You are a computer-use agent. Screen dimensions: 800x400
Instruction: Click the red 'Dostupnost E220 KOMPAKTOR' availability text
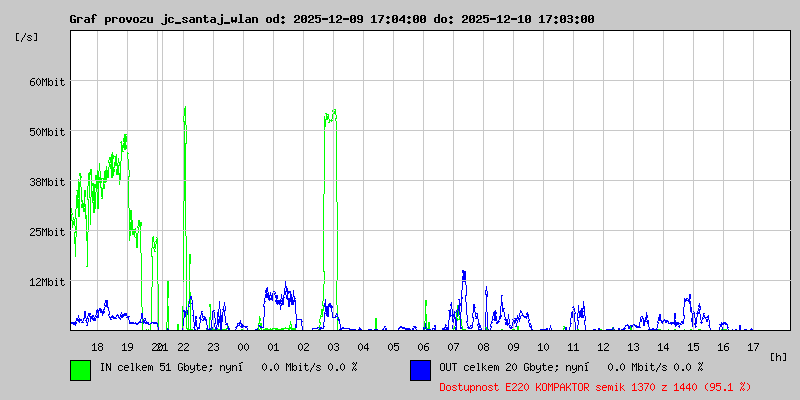coord(595,388)
